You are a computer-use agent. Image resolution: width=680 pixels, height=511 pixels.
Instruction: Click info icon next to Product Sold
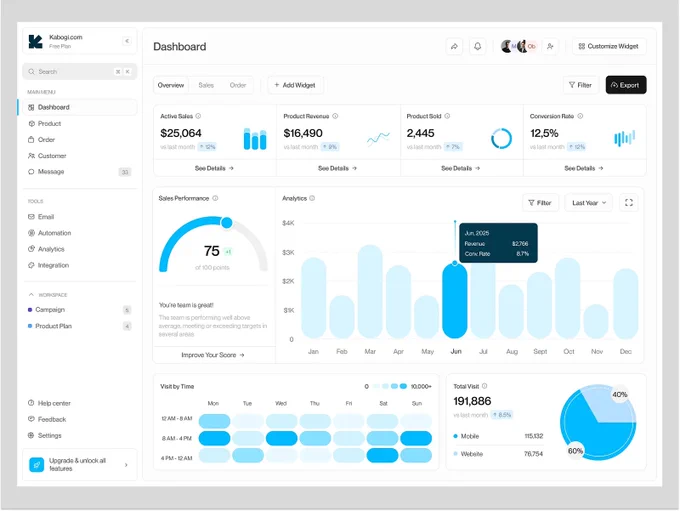[x=447, y=116]
